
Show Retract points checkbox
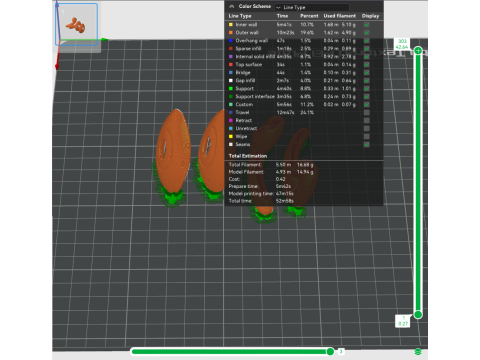(367, 121)
